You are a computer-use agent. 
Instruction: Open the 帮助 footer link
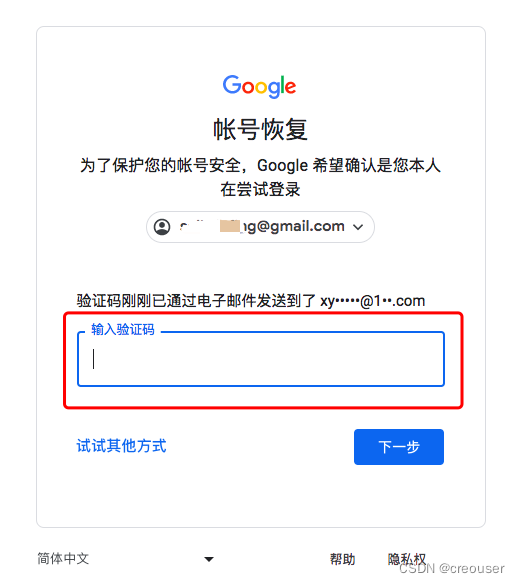(342, 559)
